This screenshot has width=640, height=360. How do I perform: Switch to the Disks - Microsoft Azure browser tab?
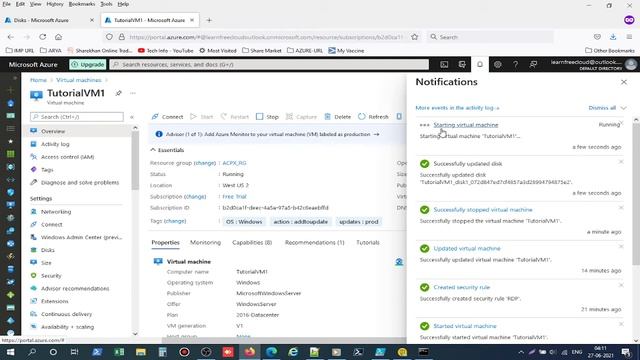[x=49, y=20]
